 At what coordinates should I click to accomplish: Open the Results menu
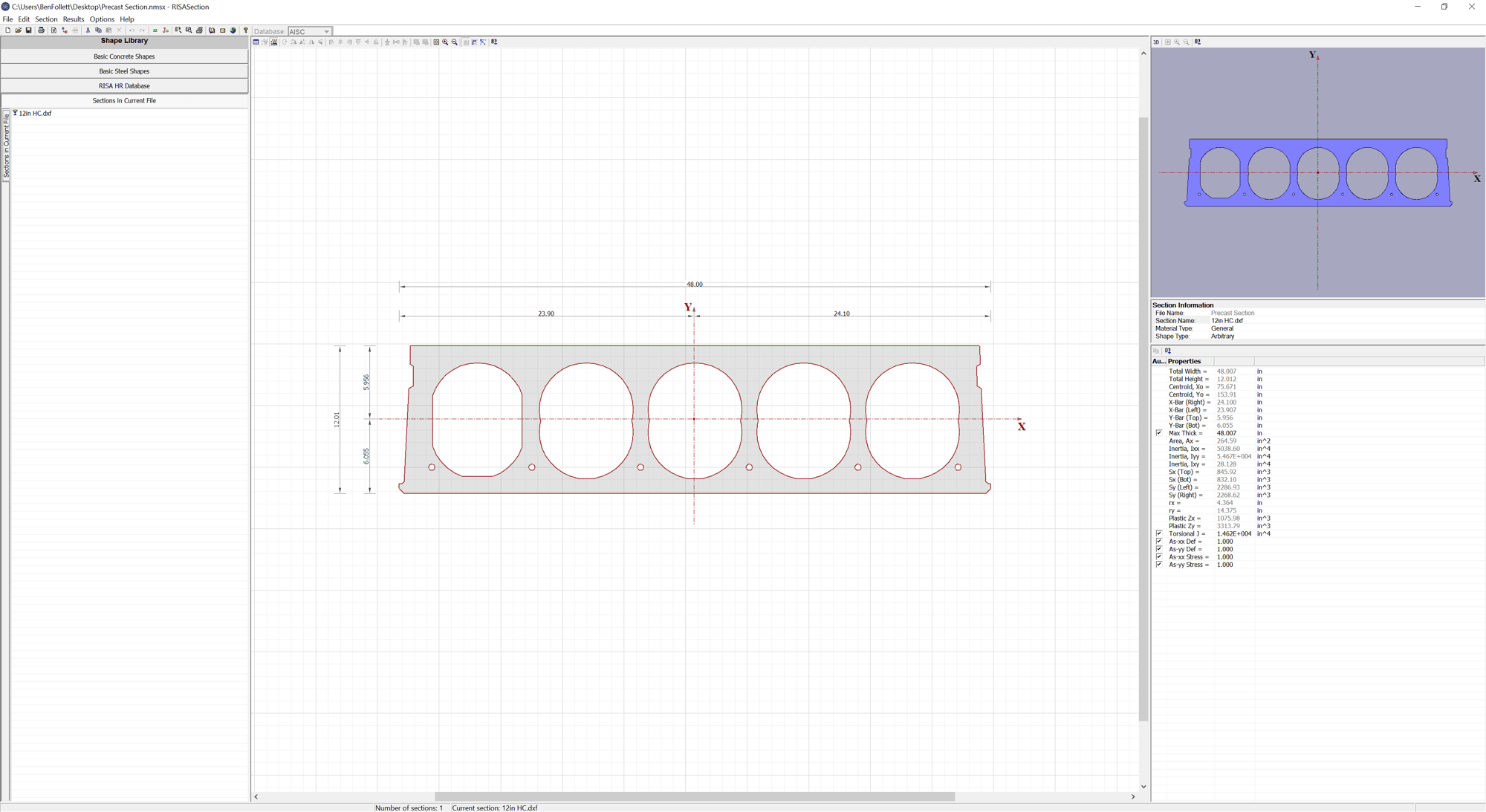[x=73, y=19]
